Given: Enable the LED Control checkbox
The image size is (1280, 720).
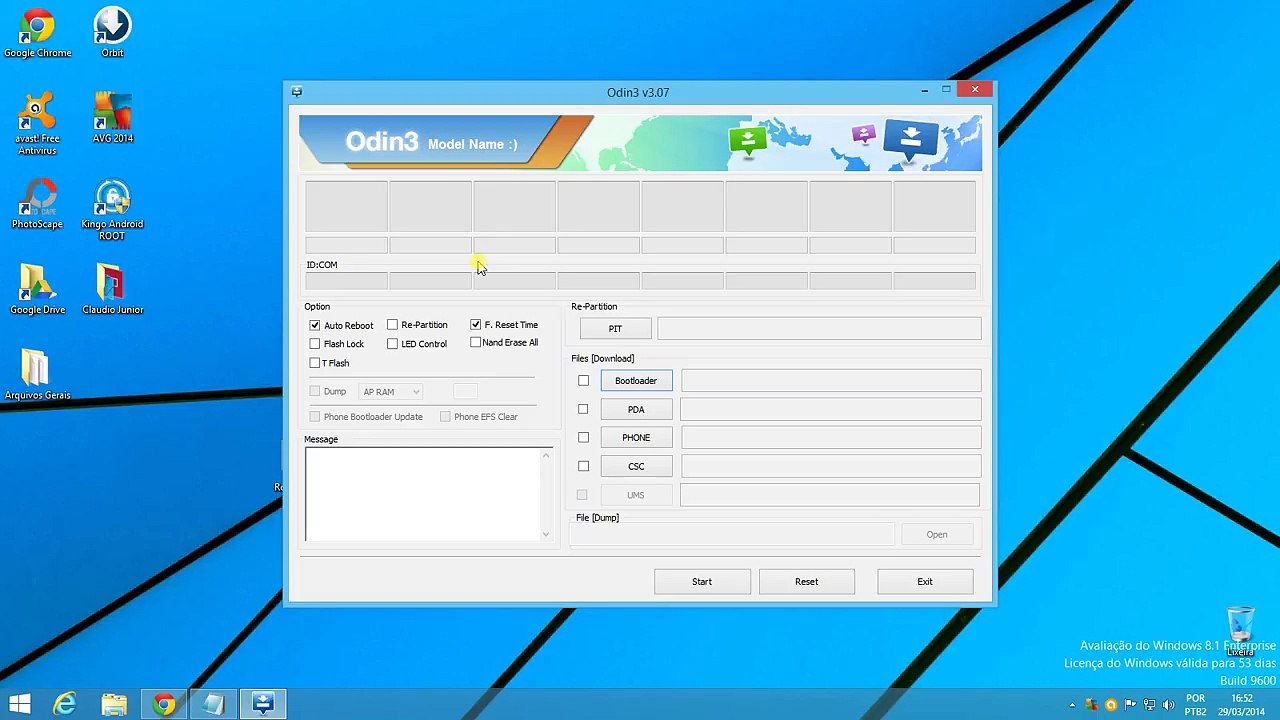Looking at the screenshot, I should click(x=392, y=344).
